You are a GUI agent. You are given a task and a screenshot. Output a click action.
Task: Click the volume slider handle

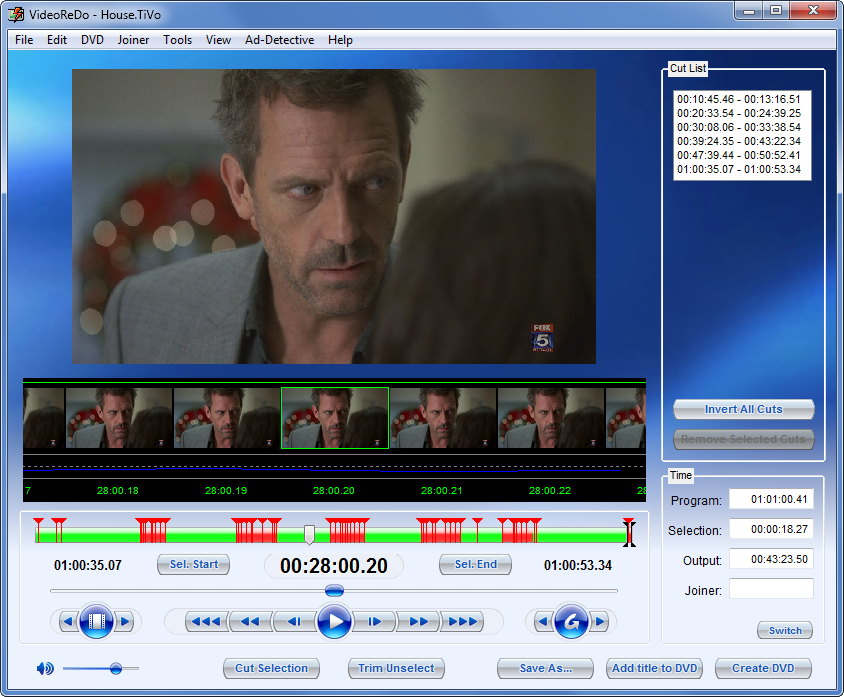coord(116,668)
